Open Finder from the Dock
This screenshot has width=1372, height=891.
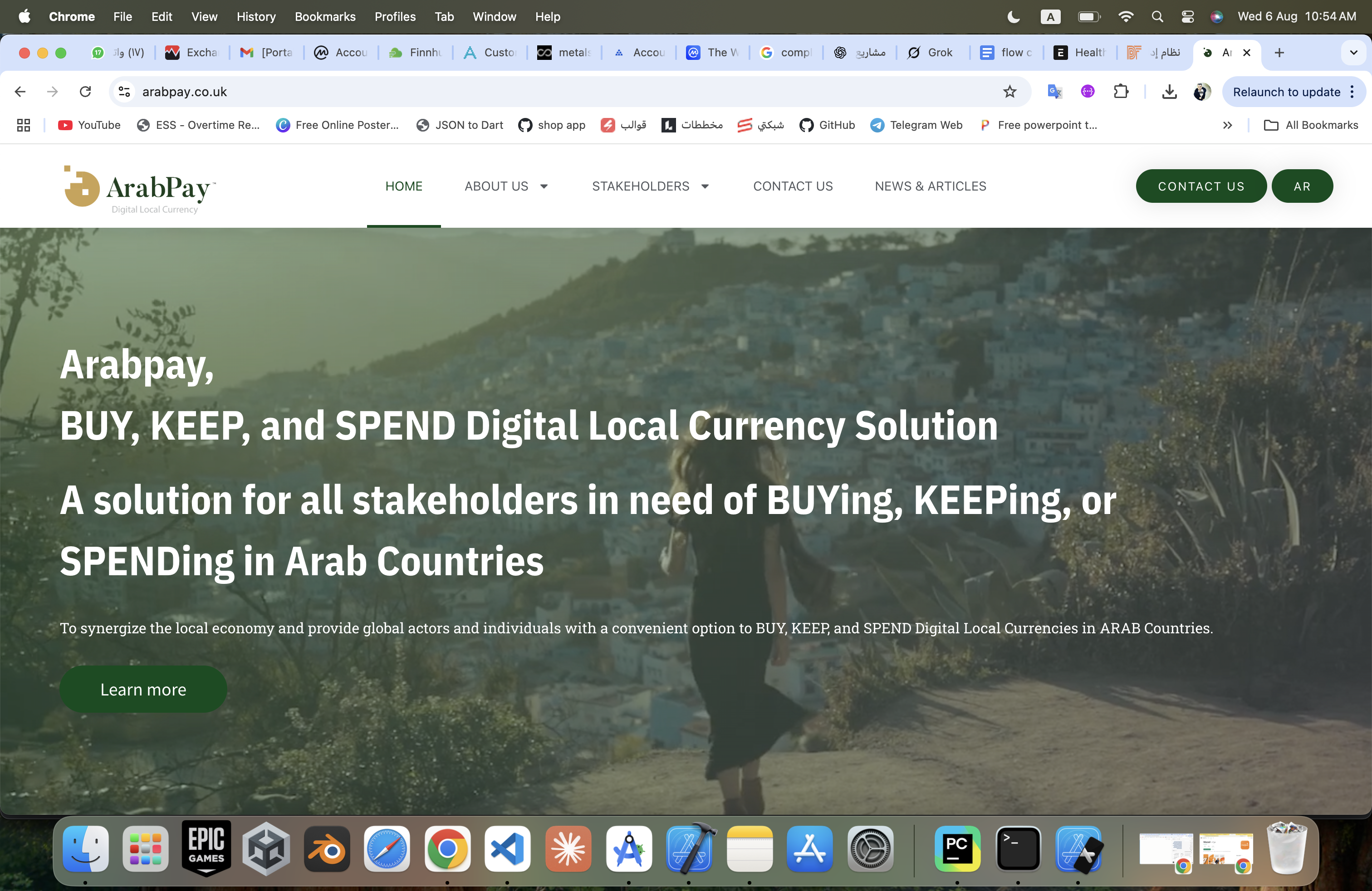85,848
